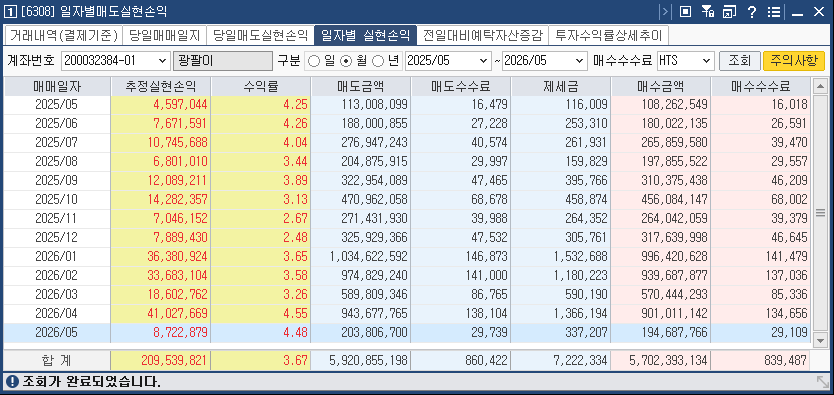Switch to 당일매도실현손익 tab

pos(260,36)
